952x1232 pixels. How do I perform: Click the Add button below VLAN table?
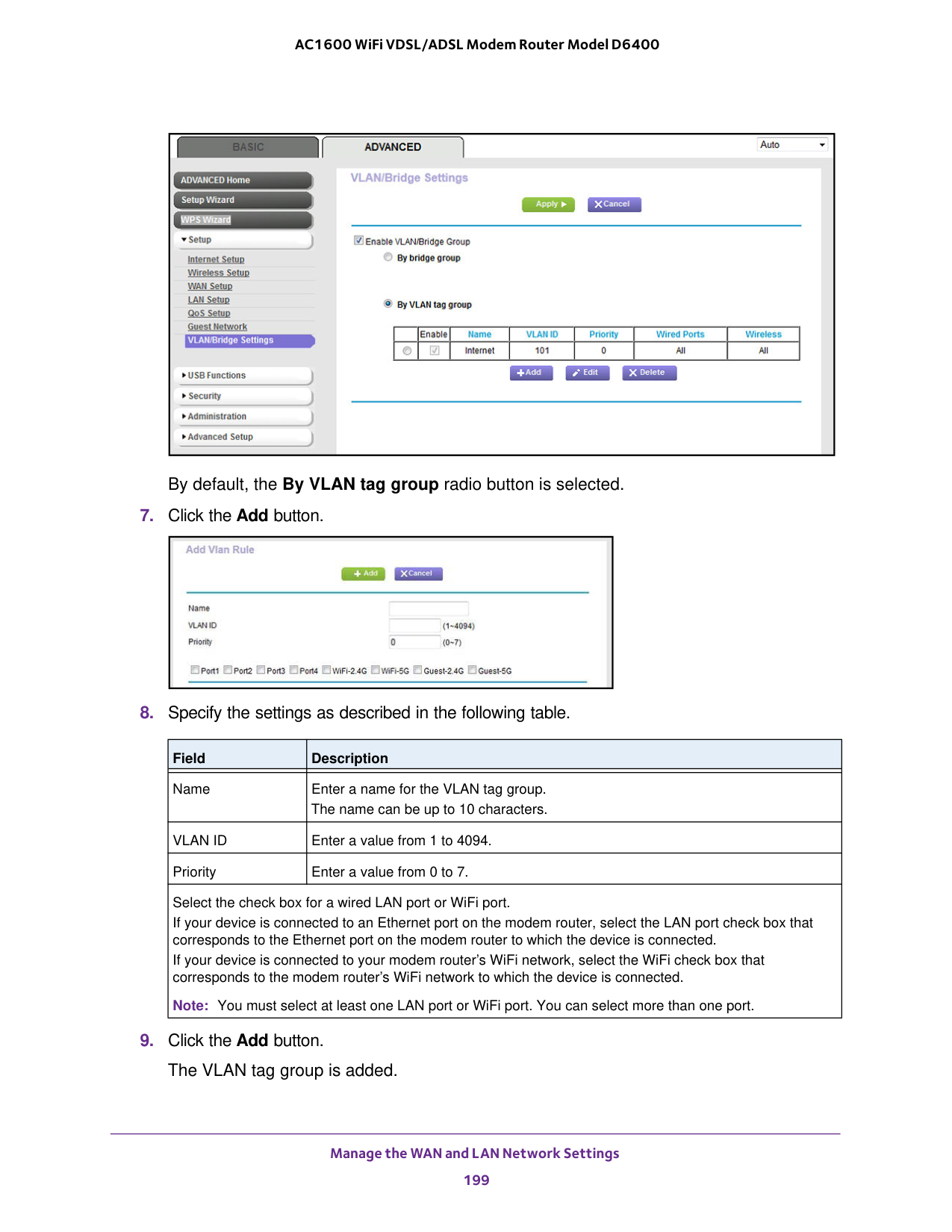pyautogui.click(x=531, y=373)
